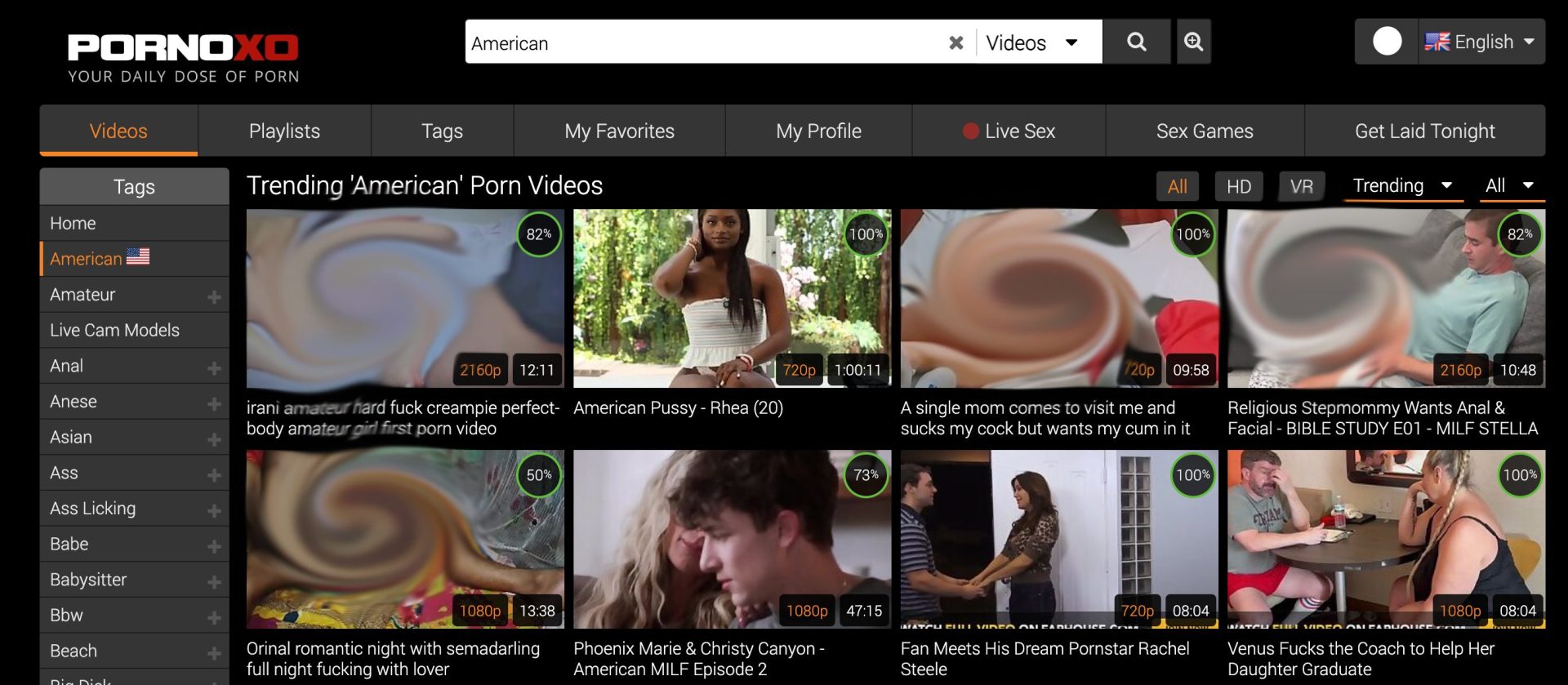1568x685 pixels.
Task: Expand the Babysitter tag with its plus icon
Action: click(x=214, y=582)
